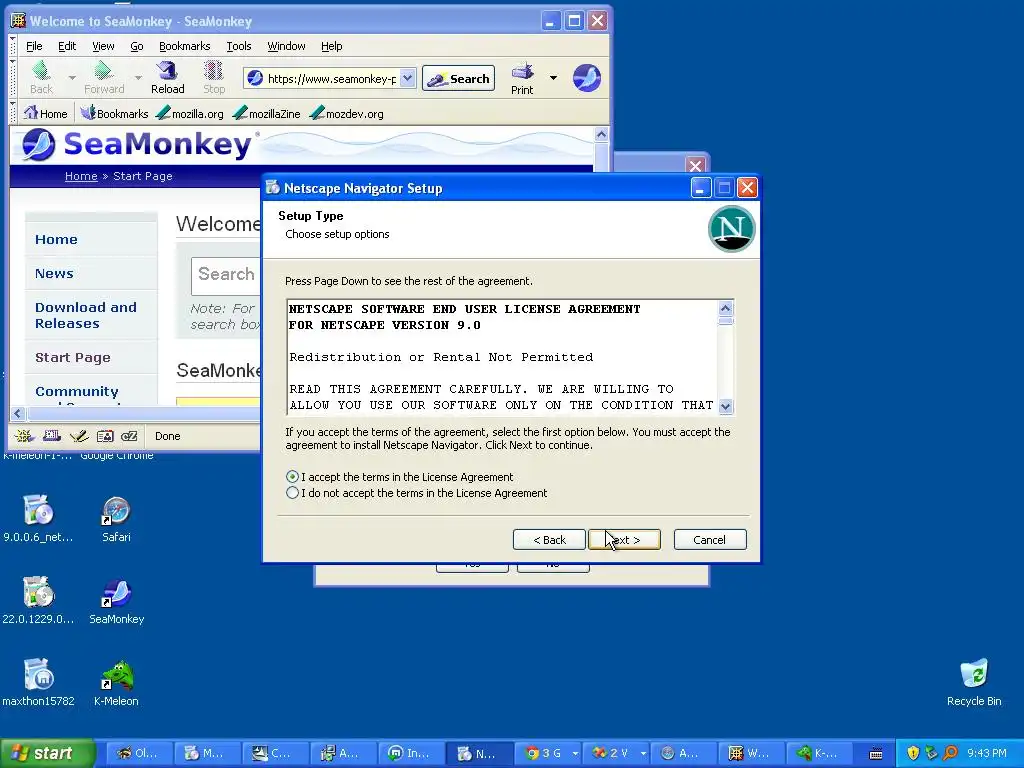Click the Search button in SeaMonkey toolbar
Image resolution: width=1024 pixels, height=768 pixels.
pos(458,78)
